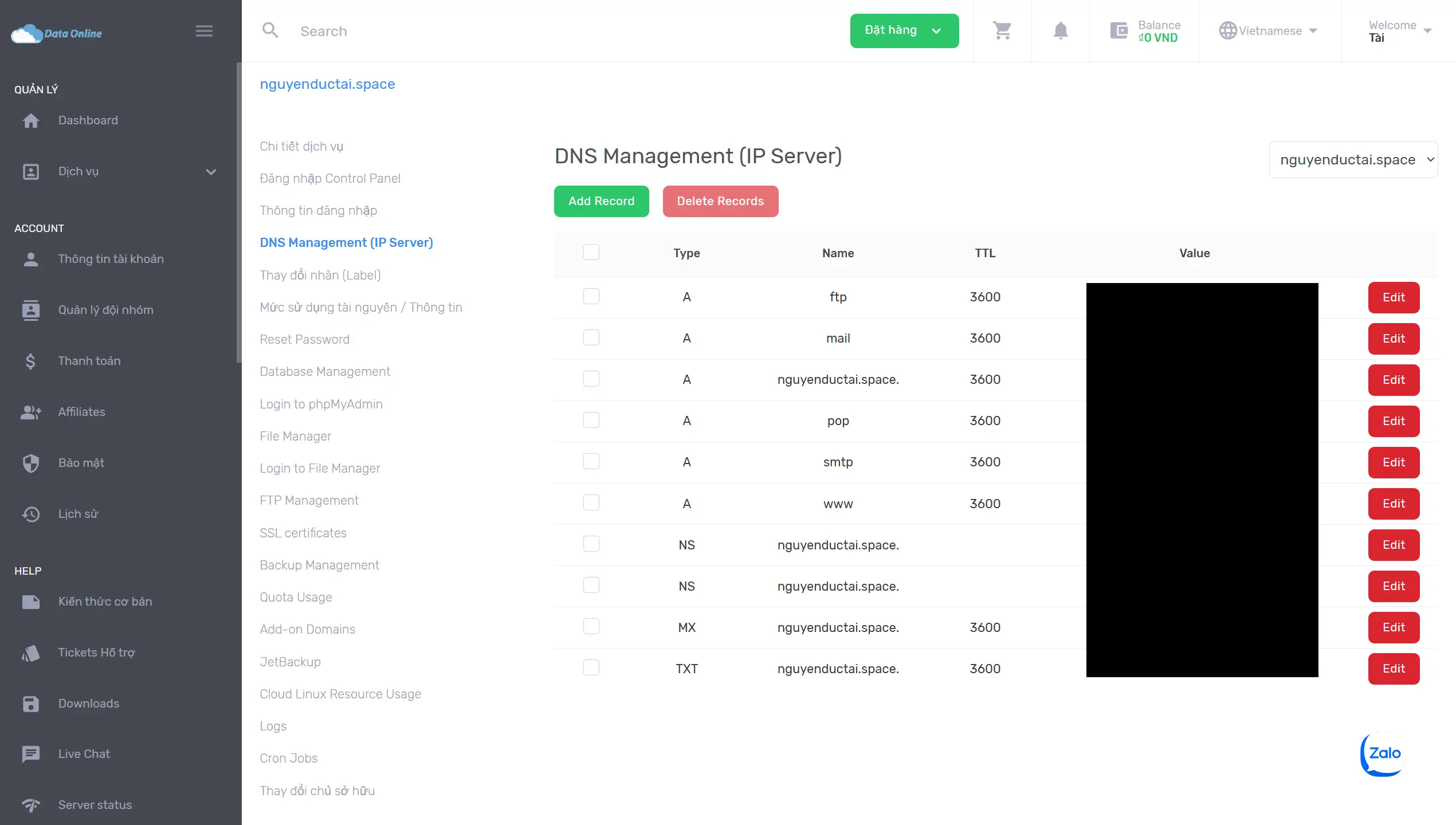Check the ftp record checkbox
Screen dimensions: 1456x825
(591, 297)
